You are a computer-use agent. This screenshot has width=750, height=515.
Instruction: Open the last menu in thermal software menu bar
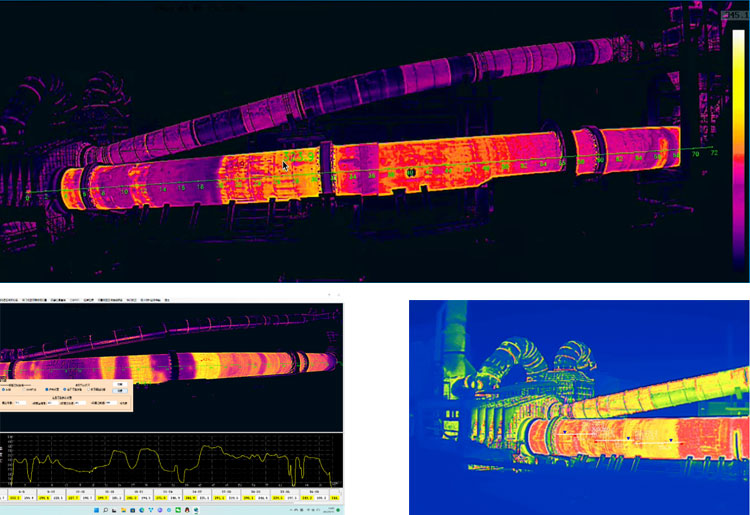click(167, 300)
